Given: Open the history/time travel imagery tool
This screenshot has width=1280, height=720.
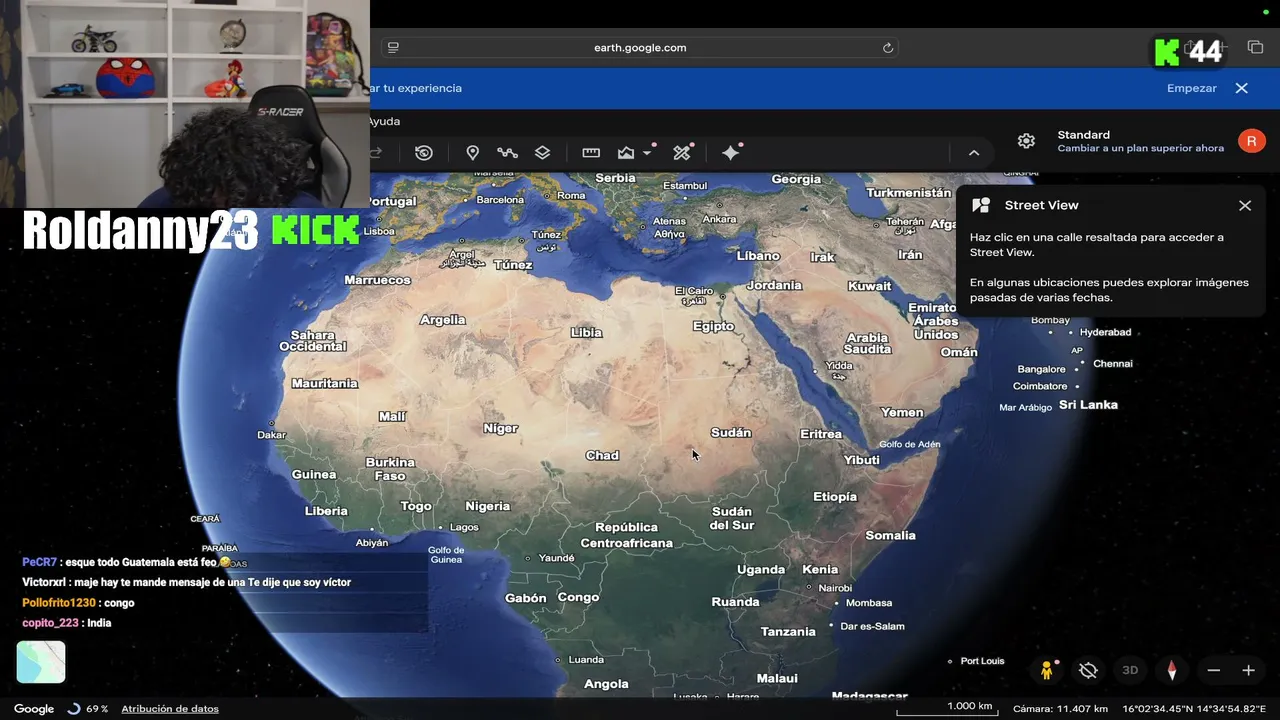Looking at the screenshot, I should [x=424, y=153].
